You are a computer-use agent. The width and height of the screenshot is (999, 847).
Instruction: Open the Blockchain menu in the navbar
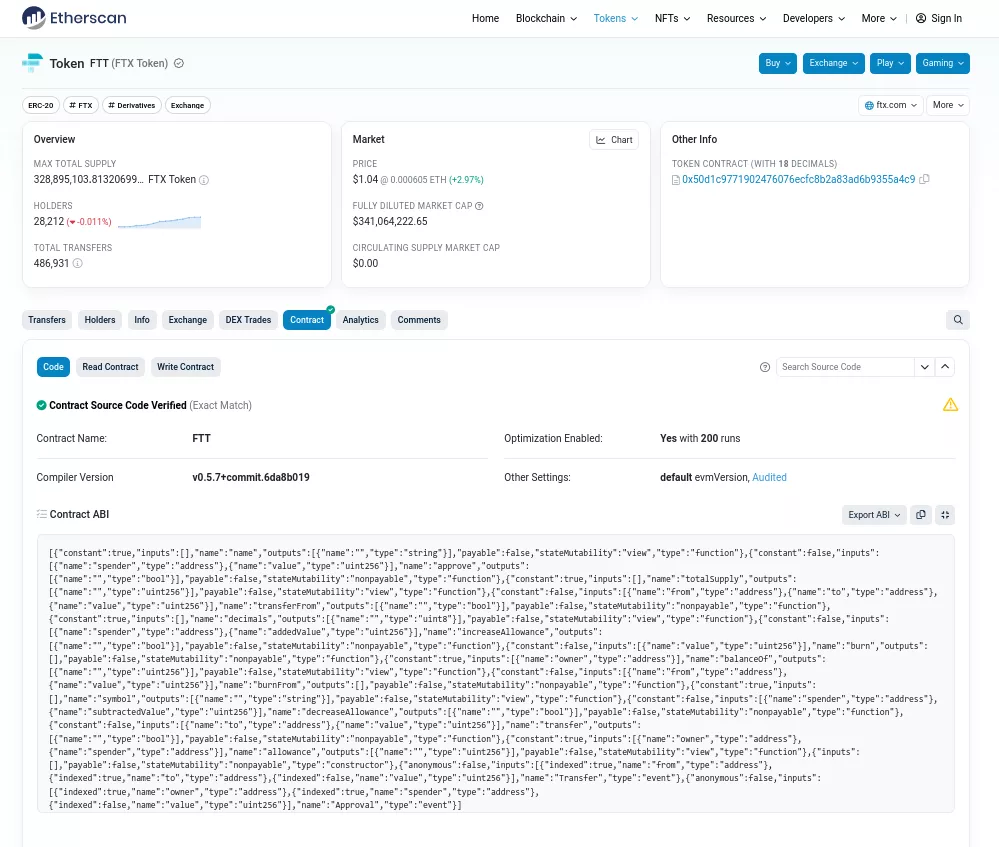click(x=546, y=18)
